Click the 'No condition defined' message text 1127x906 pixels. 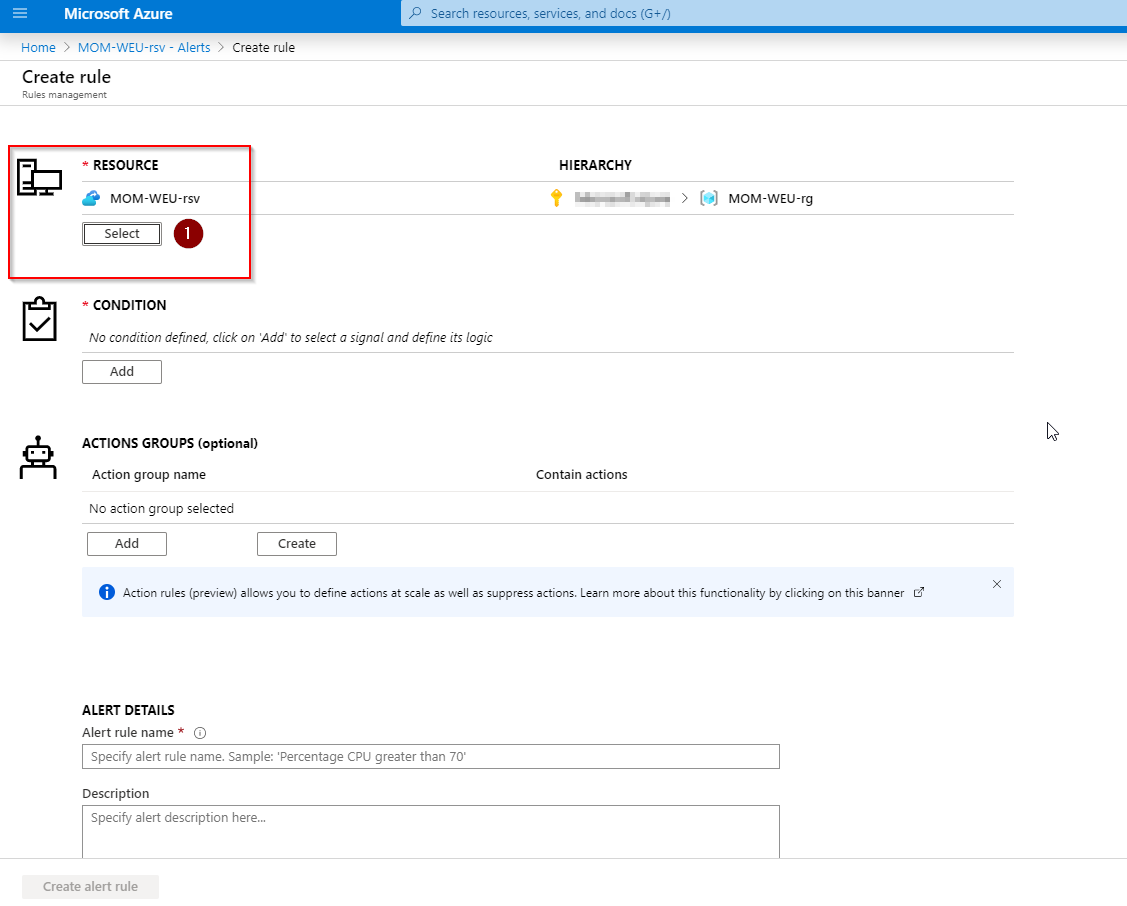[290, 337]
